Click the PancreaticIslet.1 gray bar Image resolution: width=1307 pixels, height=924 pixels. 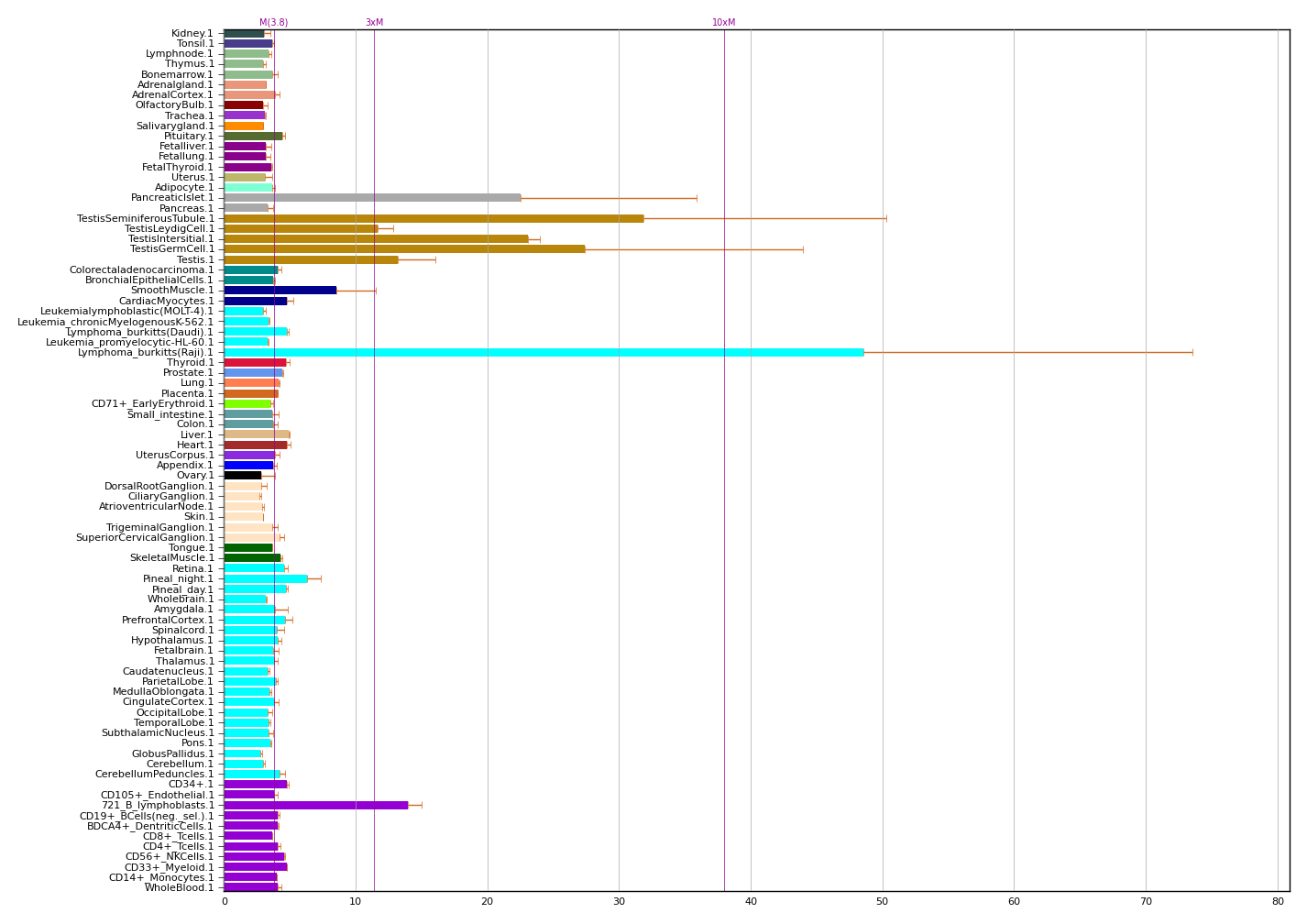coord(371,198)
